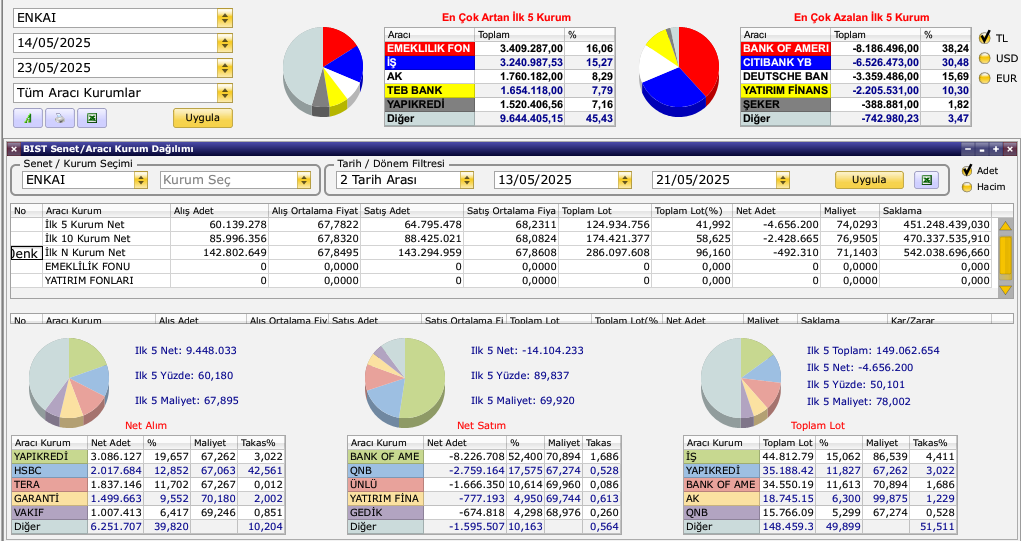Click the En Çok Azalan pie chart
The image size is (1021, 541).
679,70
